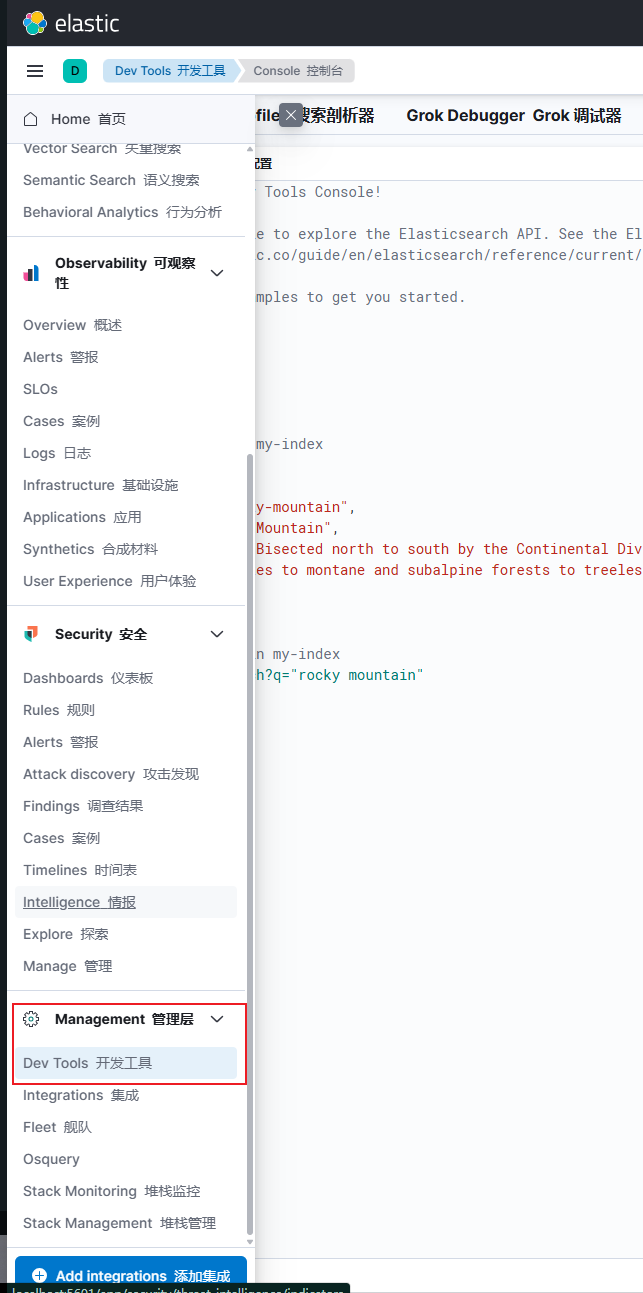The height and width of the screenshot is (1293, 643).
Task: Open Cases under Observability
Action: point(62,421)
